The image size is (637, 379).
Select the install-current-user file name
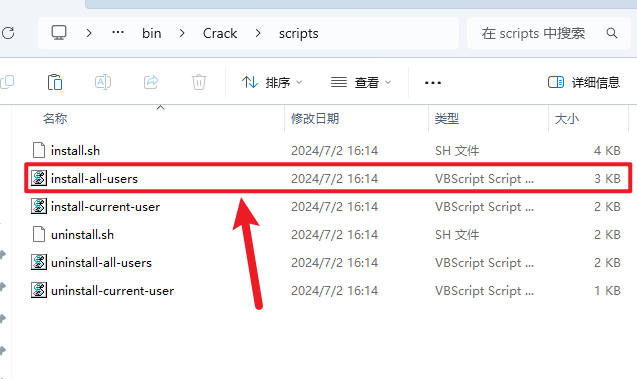coord(105,207)
